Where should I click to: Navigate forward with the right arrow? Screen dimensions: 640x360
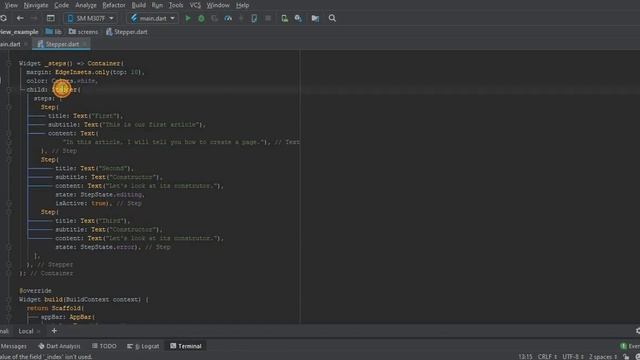[34, 18]
